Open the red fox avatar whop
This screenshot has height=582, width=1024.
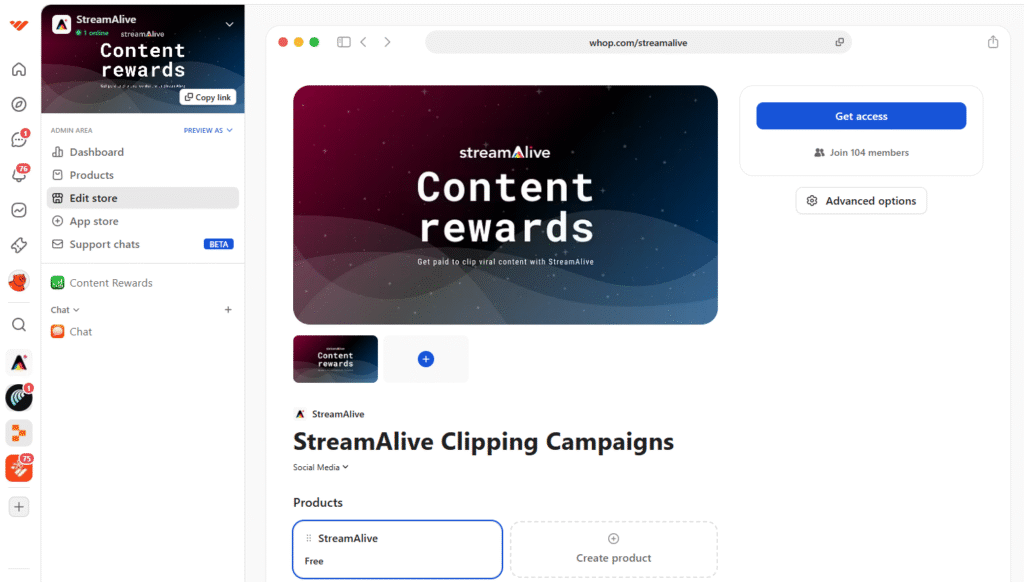(19, 282)
